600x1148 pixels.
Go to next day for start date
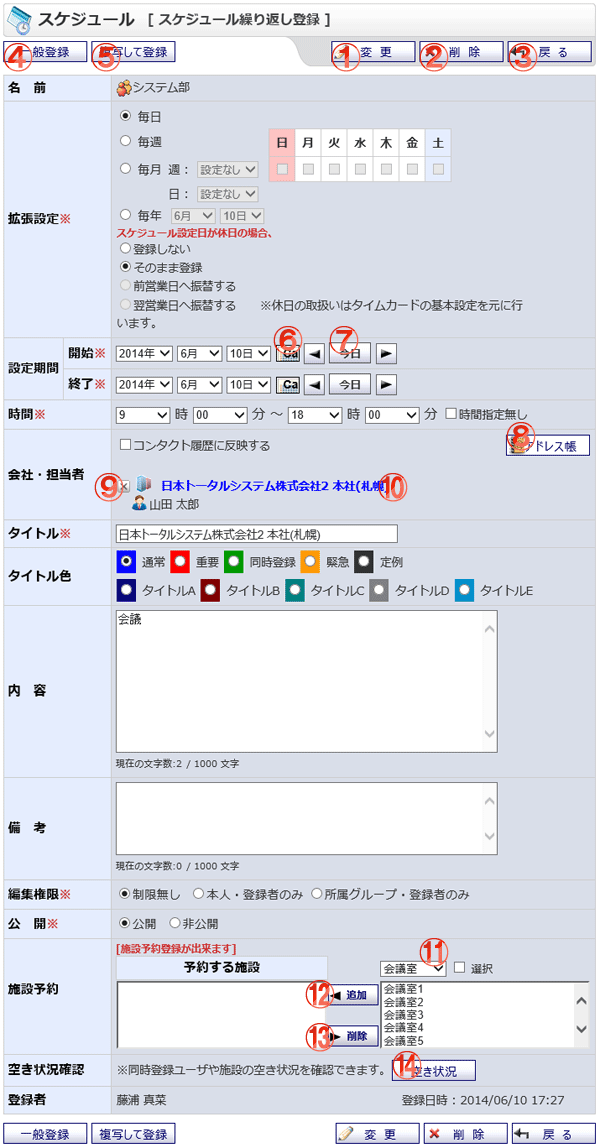(x=386, y=353)
